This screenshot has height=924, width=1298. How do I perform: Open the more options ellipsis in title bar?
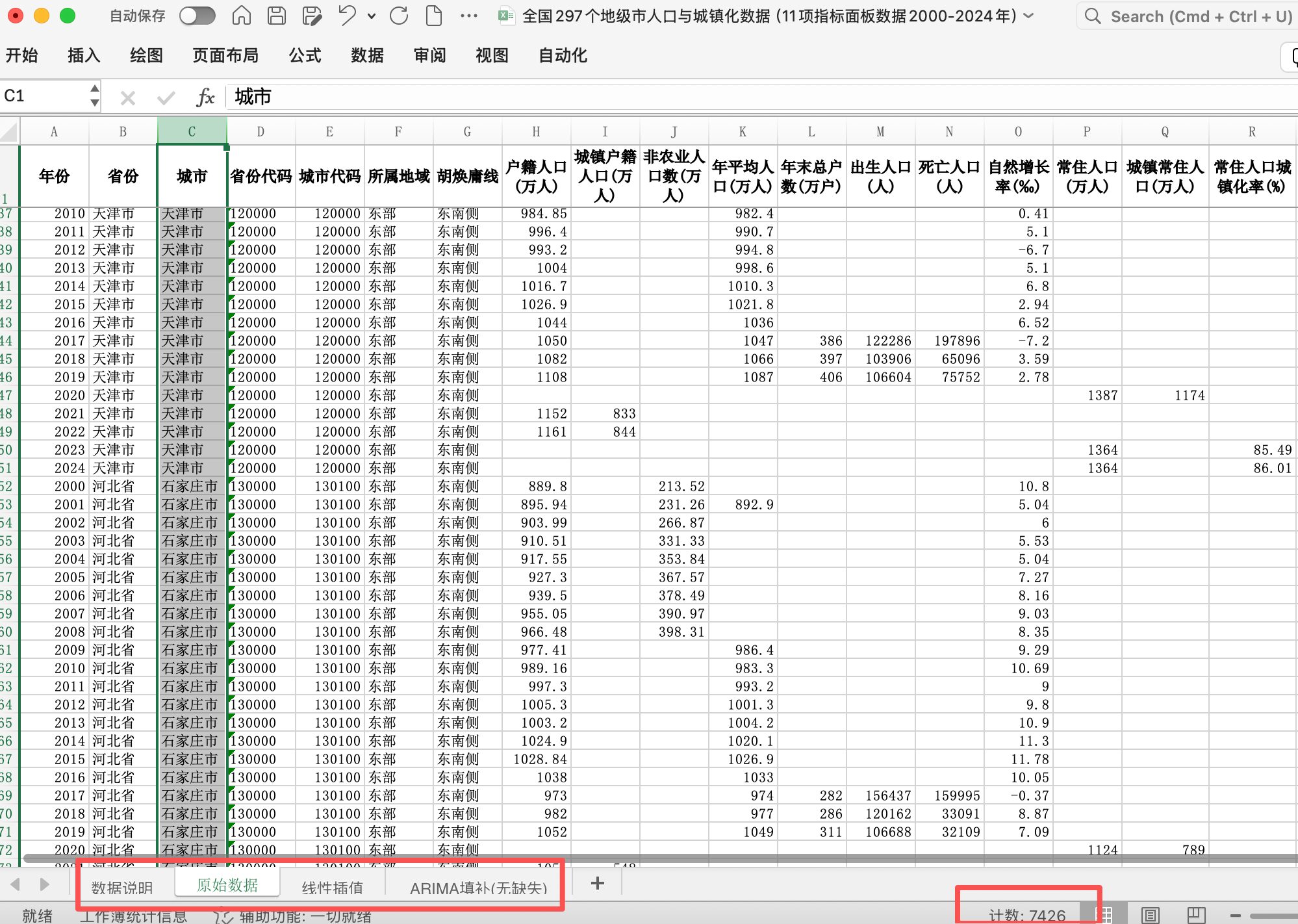pyautogui.click(x=468, y=16)
